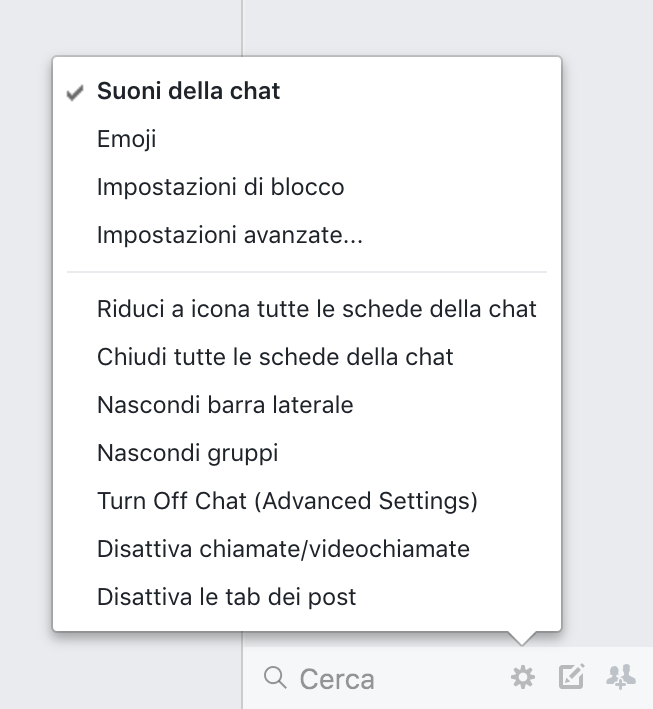Open Impostazioni avanzate...
The image size is (653, 709).
pyautogui.click(x=229, y=236)
